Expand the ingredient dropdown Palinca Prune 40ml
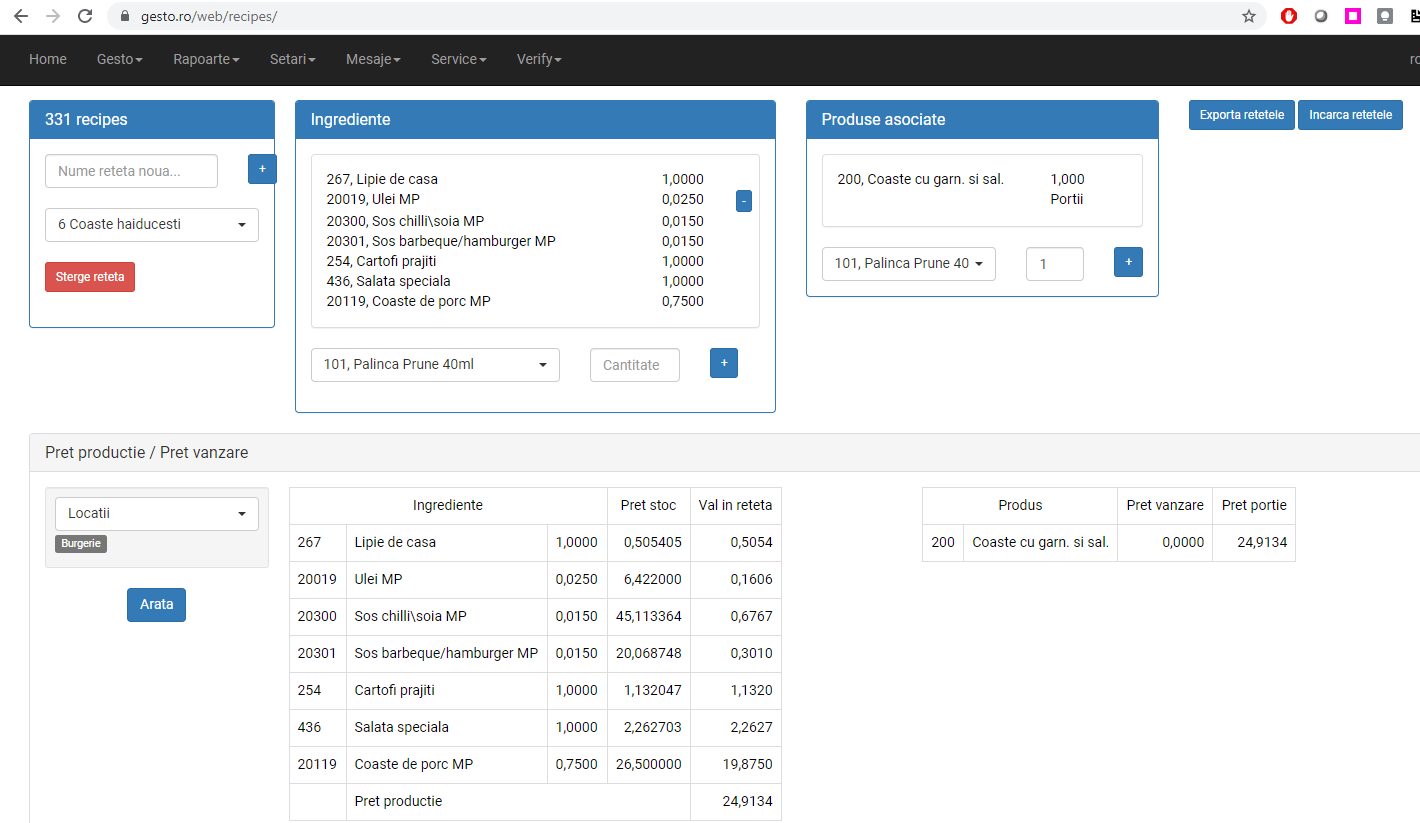Viewport: 1420px width, 823px height. click(435, 365)
